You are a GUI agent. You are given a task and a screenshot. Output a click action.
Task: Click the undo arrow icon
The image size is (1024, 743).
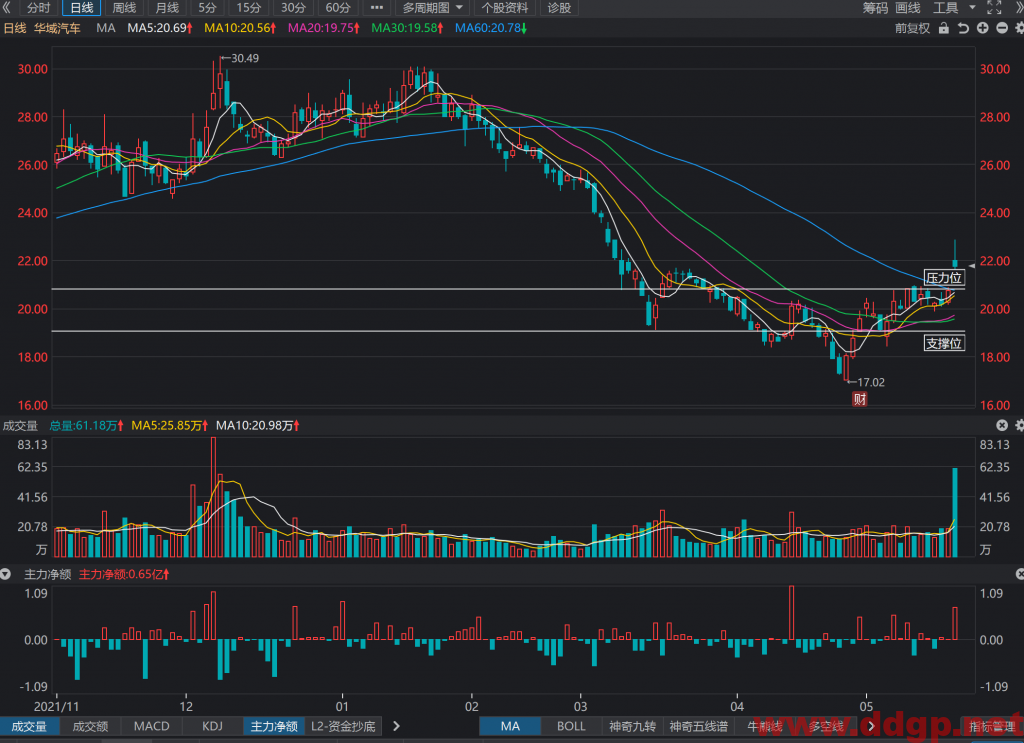pos(963,28)
